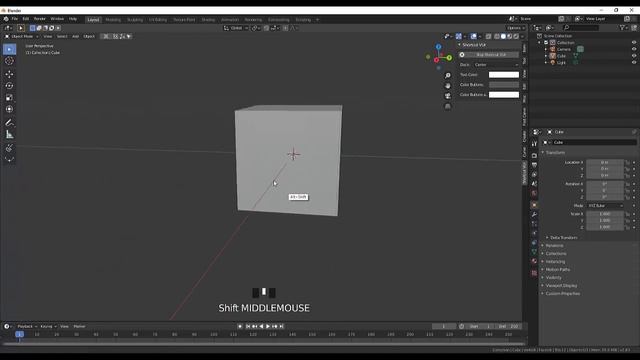This screenshot has height=360, width=640.
Task: Select the Measure tool
Action: [9, 134]
